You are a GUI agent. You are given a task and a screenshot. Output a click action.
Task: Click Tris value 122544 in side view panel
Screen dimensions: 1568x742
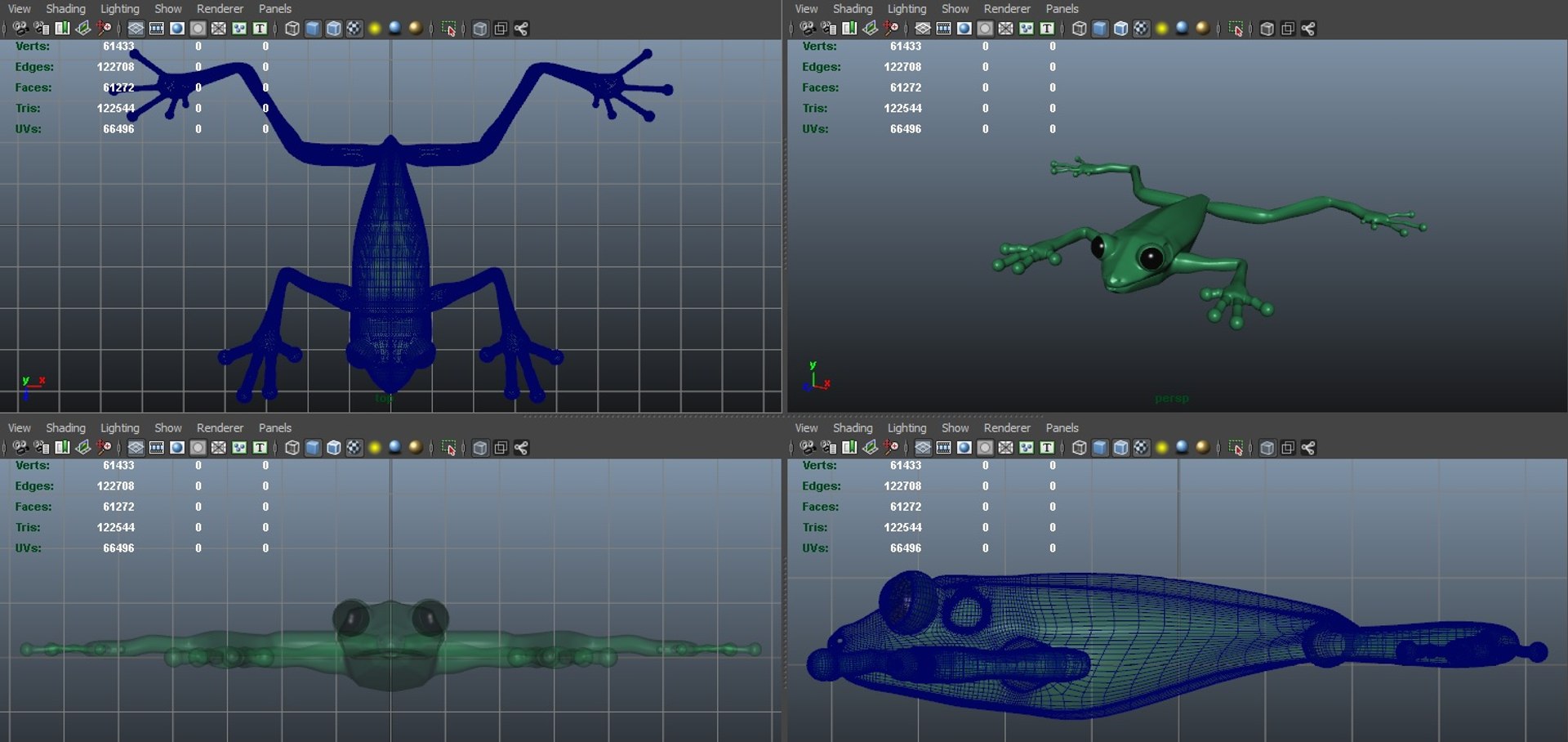903,528
